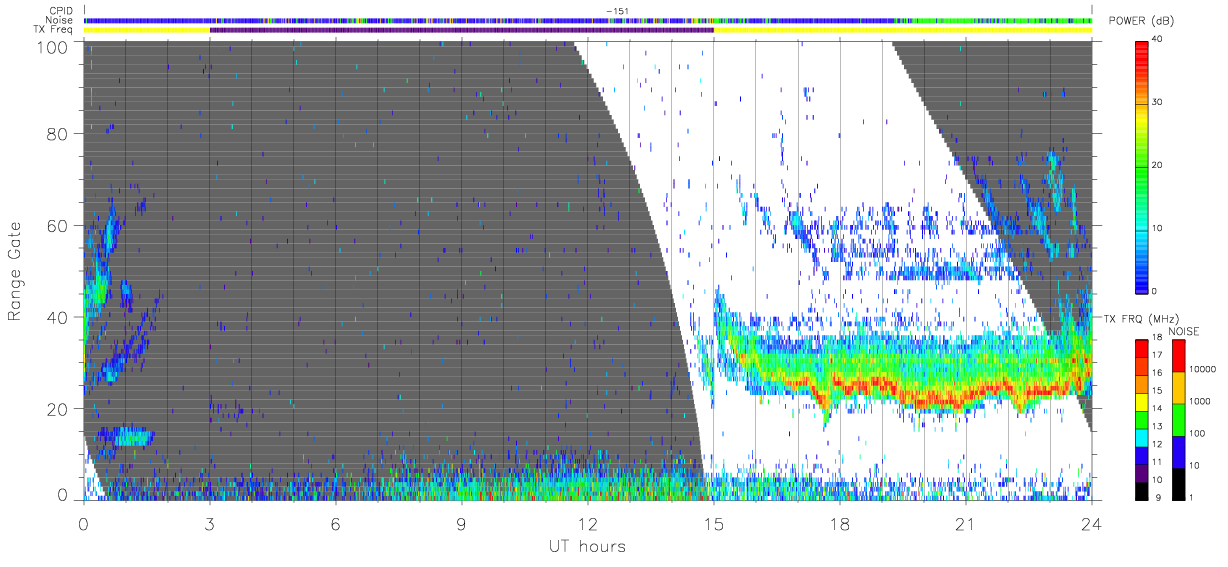The image size is (1228, 567).
Task: Click the CPID row label
Action: click(x=62, y=11)
